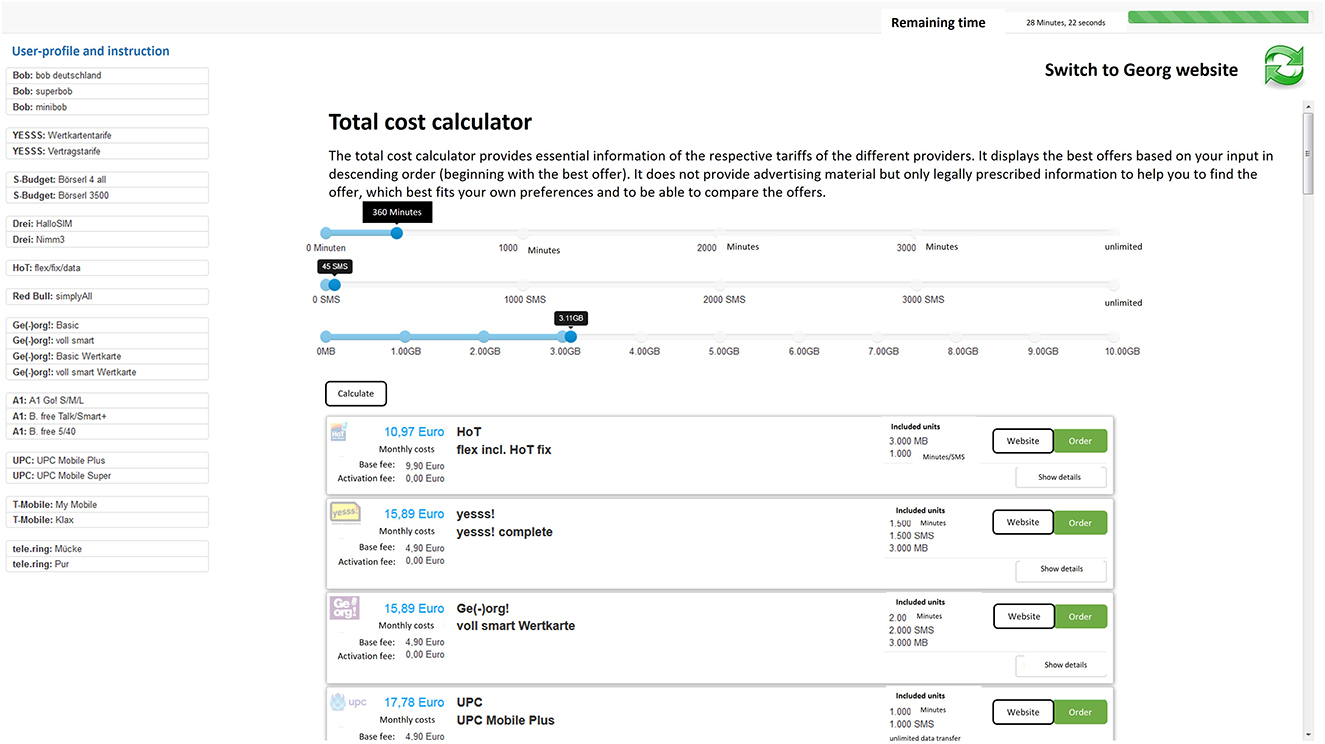1325x744 pixels.
Task: Click the HoT provider logo
Action: [339, 430]
